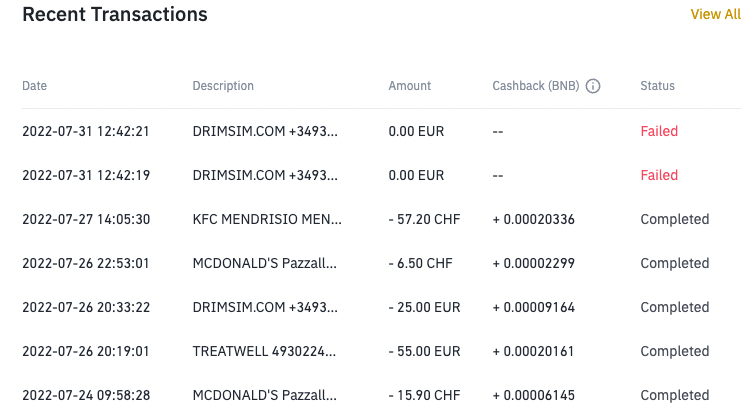Open the MCDONALD'S transaction dated 2022-07-26
Image resolution: width=754 pixels, height=413 pixels.
(381, 263)
